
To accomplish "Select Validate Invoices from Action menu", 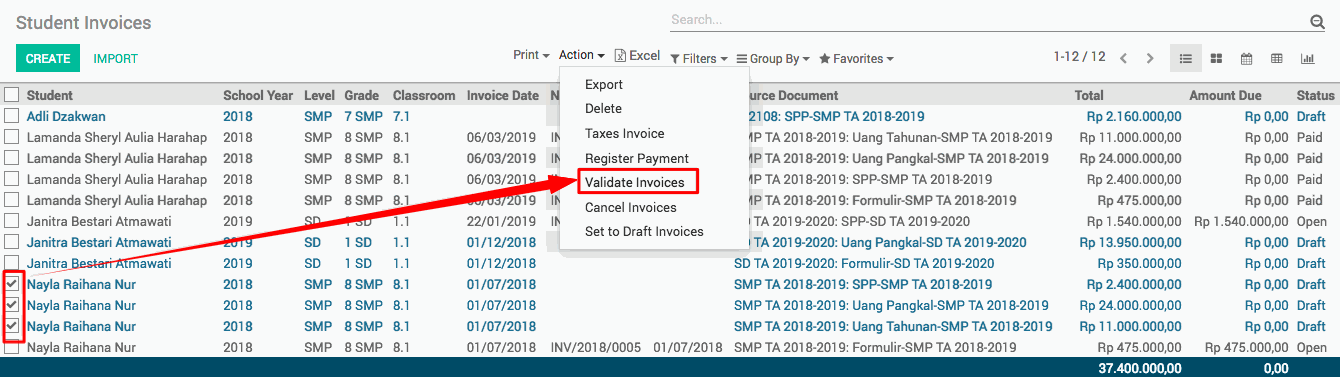I will coord(635,182).
